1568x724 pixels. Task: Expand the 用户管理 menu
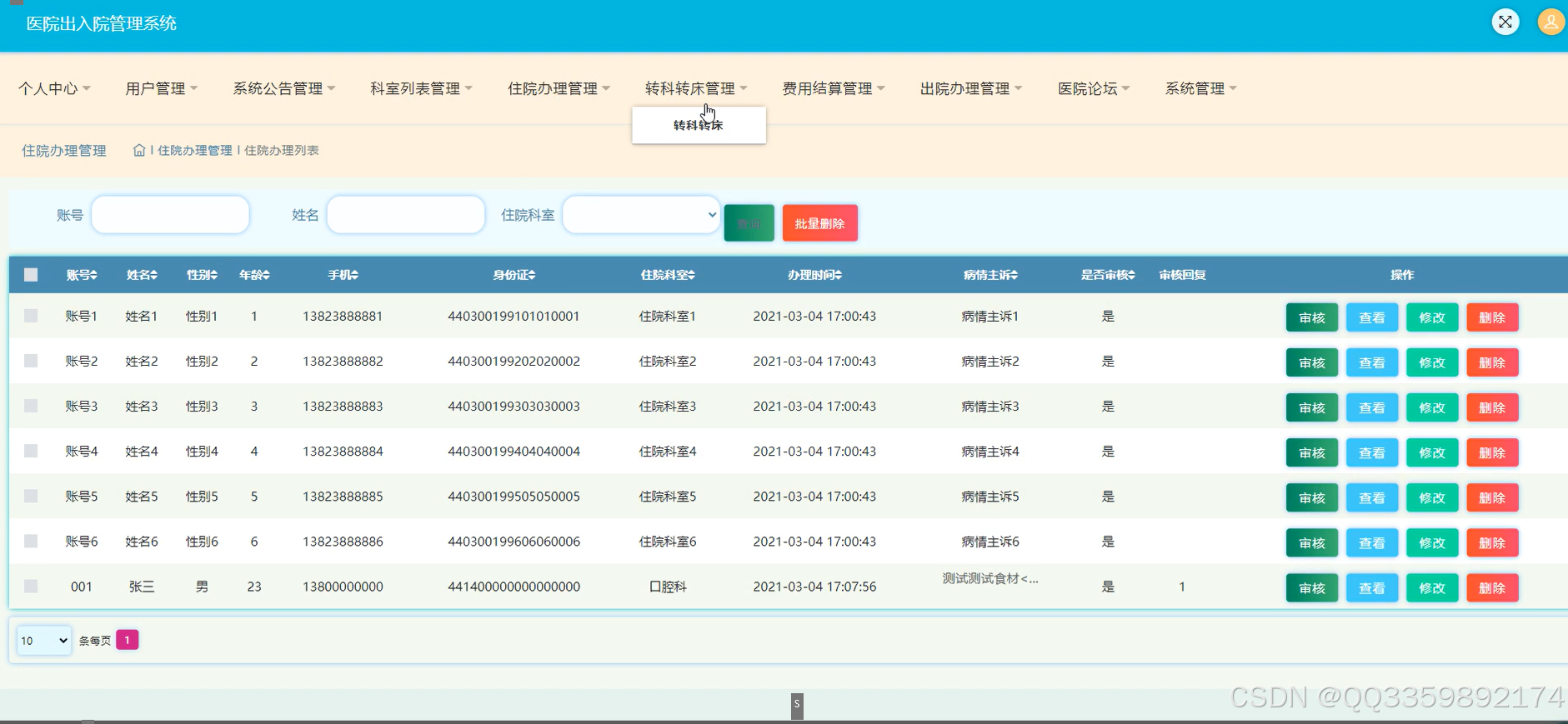pyautogui.click(x=161, y=88)
